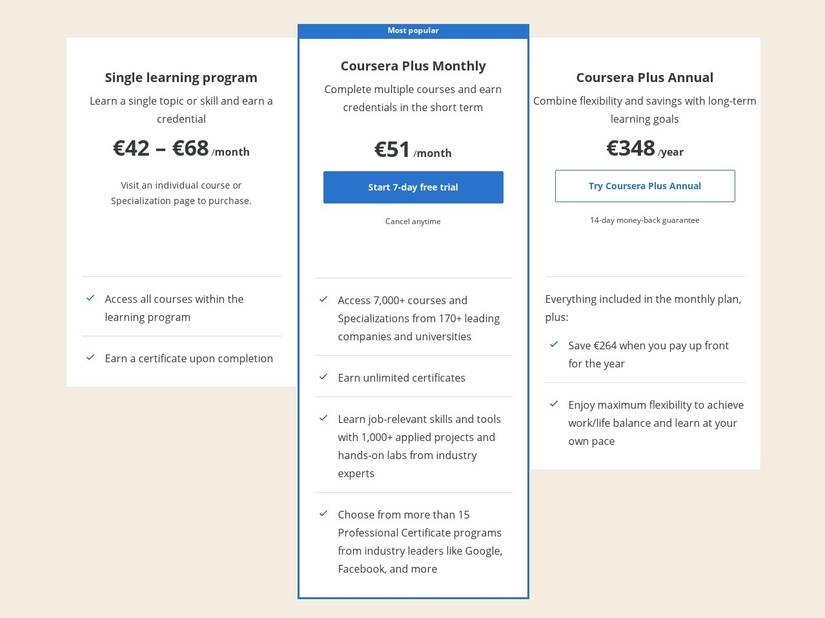Click the checkmark beside "Access all courses"
Screen dimensions: 825x618
click(x=90, y=298)
